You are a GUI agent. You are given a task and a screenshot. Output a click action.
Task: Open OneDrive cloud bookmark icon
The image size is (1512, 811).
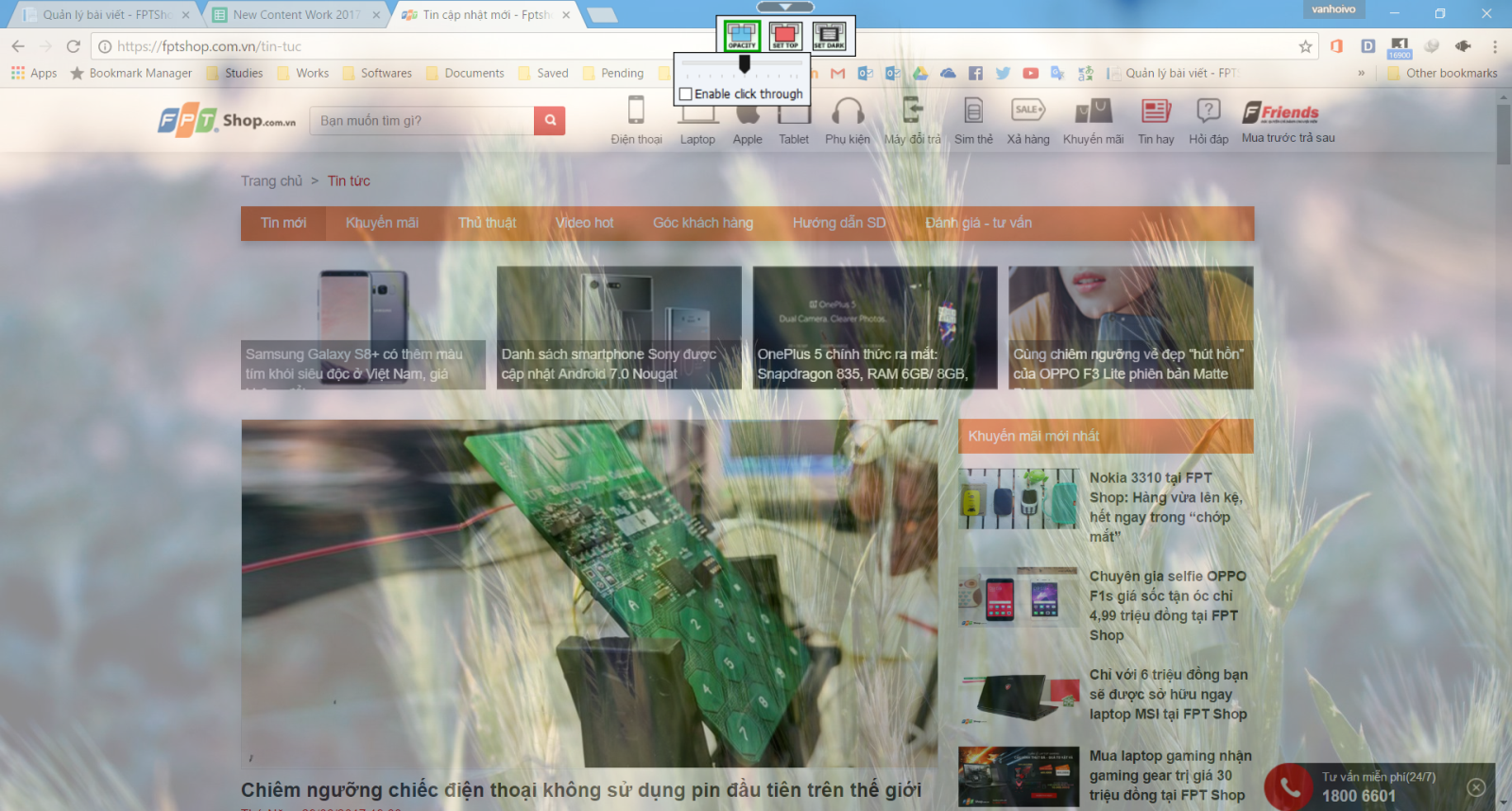(948, 73)
